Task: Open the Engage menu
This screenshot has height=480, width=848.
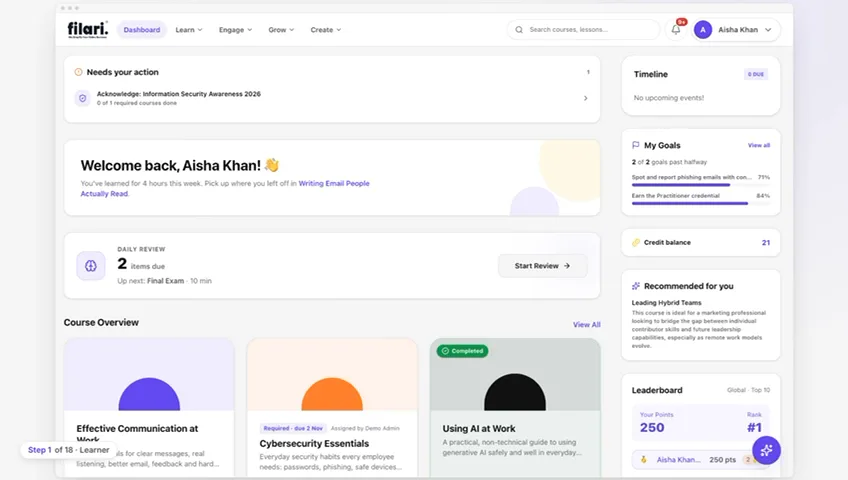Action: tap(235, 30)
